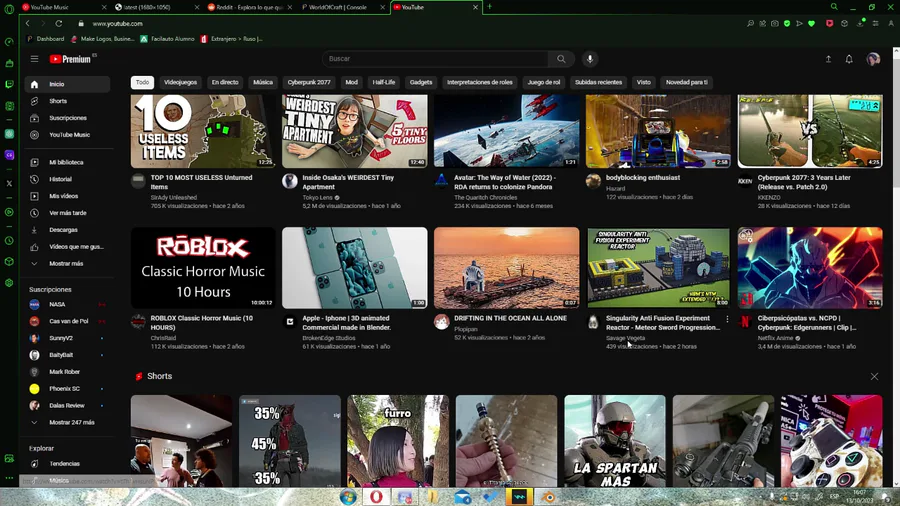
Task: Select the Gadgets filter chip
Action: point(421,83)
